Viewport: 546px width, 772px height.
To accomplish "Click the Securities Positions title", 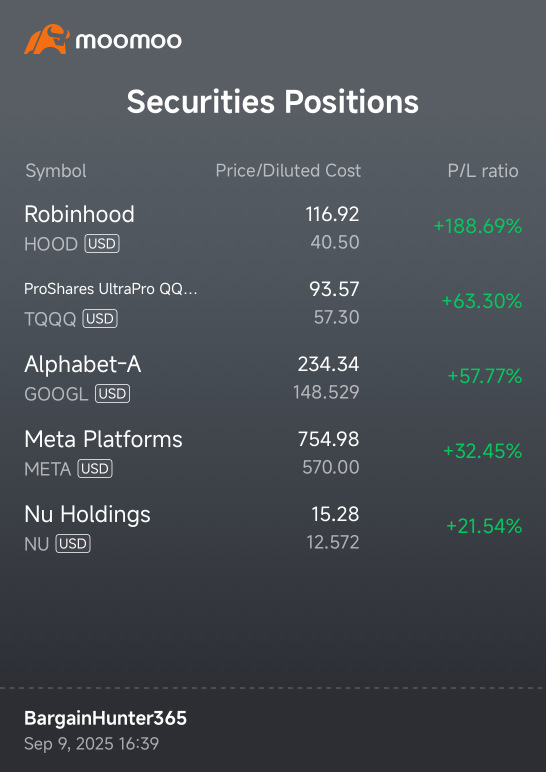I will [273, 102].
